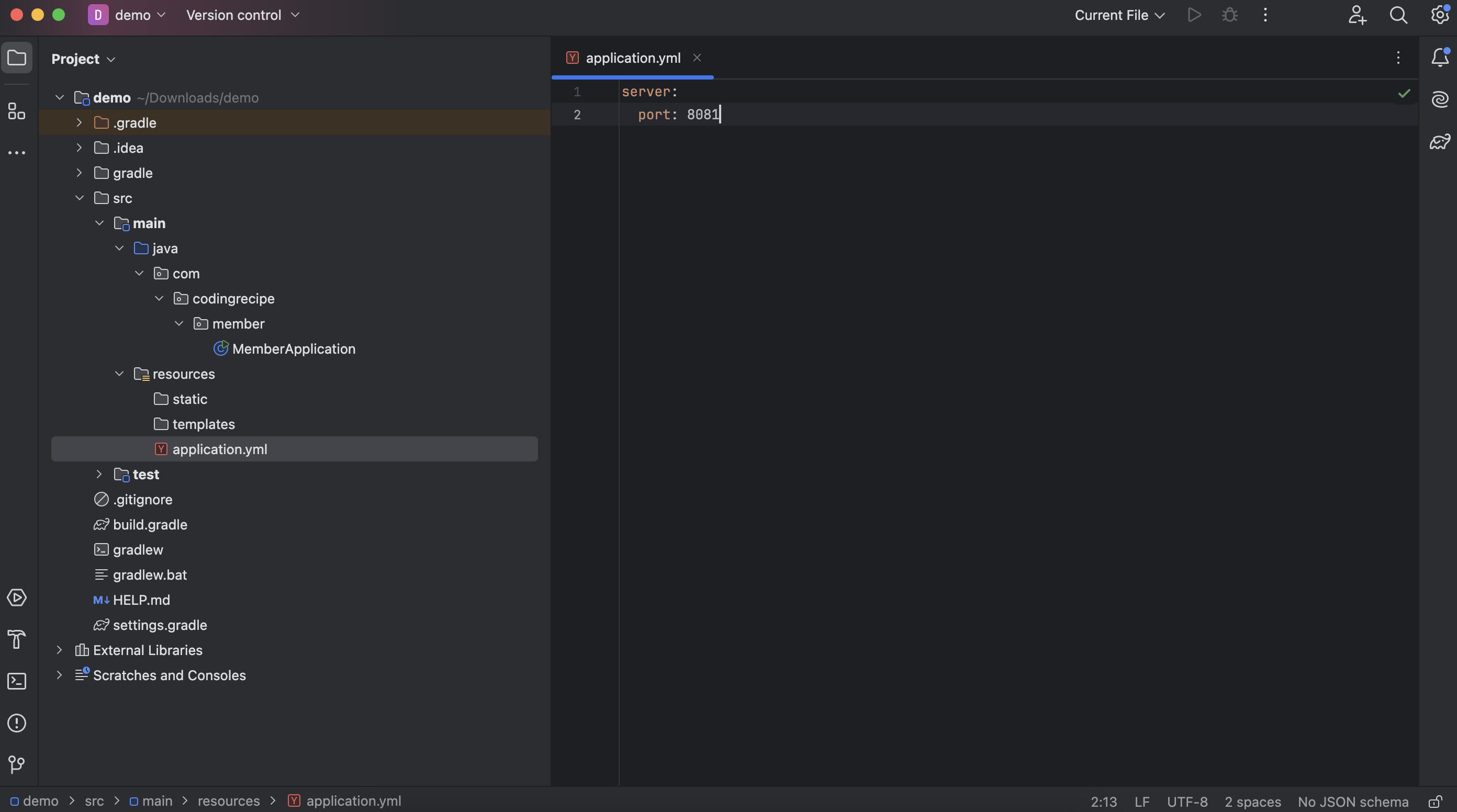Click the 2 spaces indent widget
The image size is (1457, 812).
tap(1253, 802)
